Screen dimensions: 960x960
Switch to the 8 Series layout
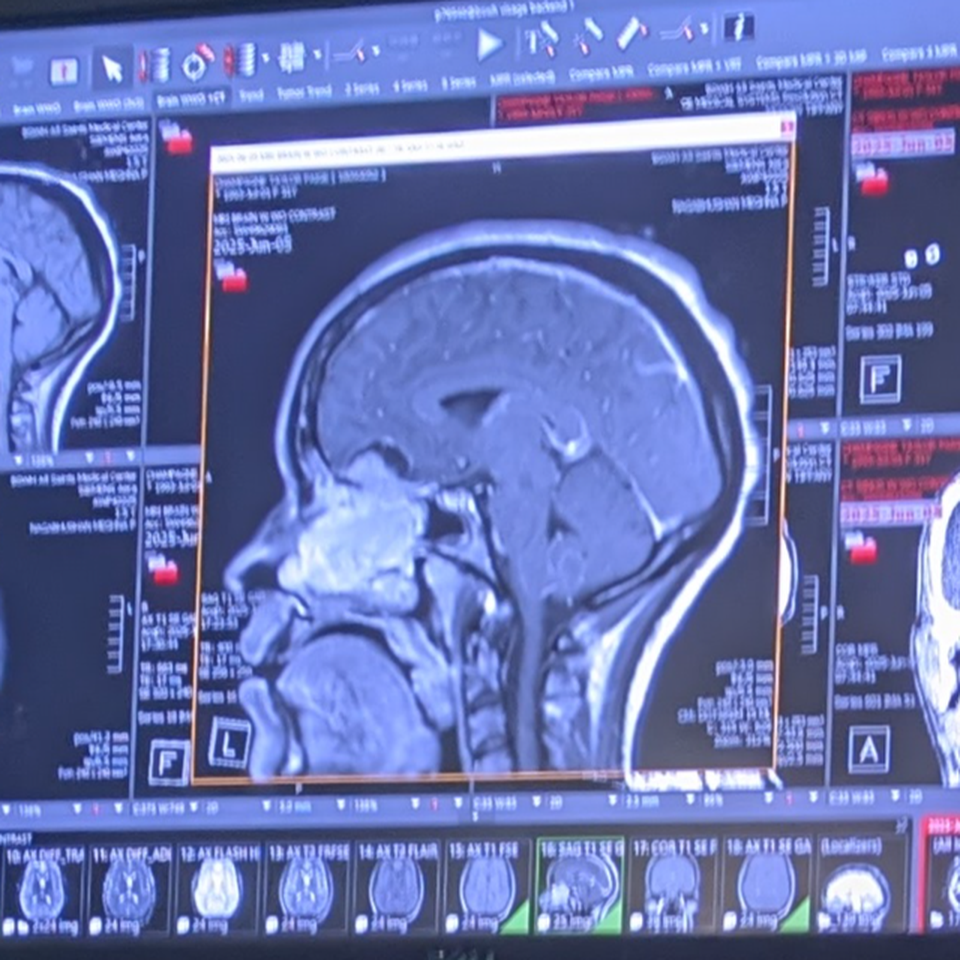pyautogui.click(x=459, y=83)
